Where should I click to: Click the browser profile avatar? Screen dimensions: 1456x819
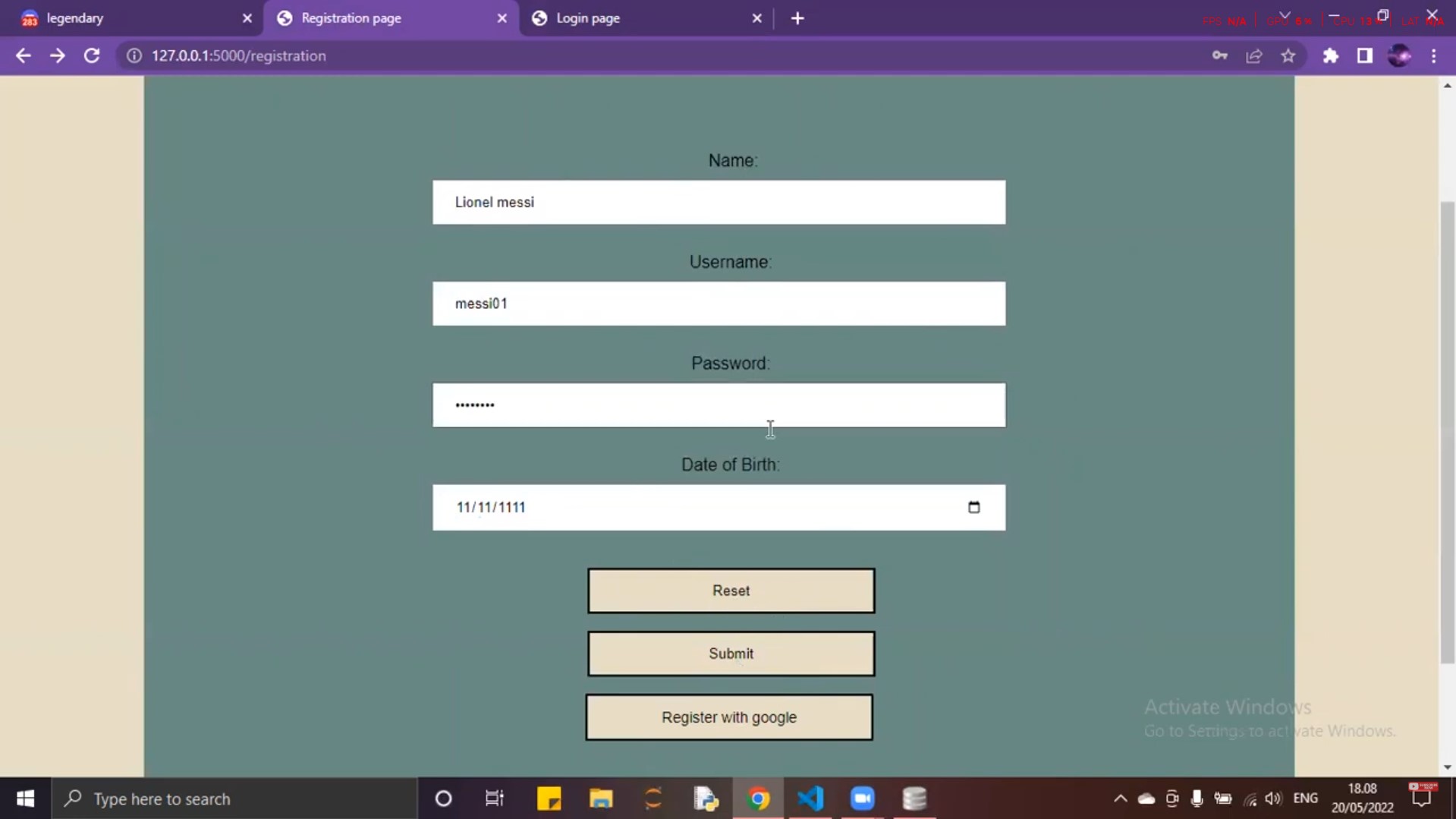pos(1399,55)
